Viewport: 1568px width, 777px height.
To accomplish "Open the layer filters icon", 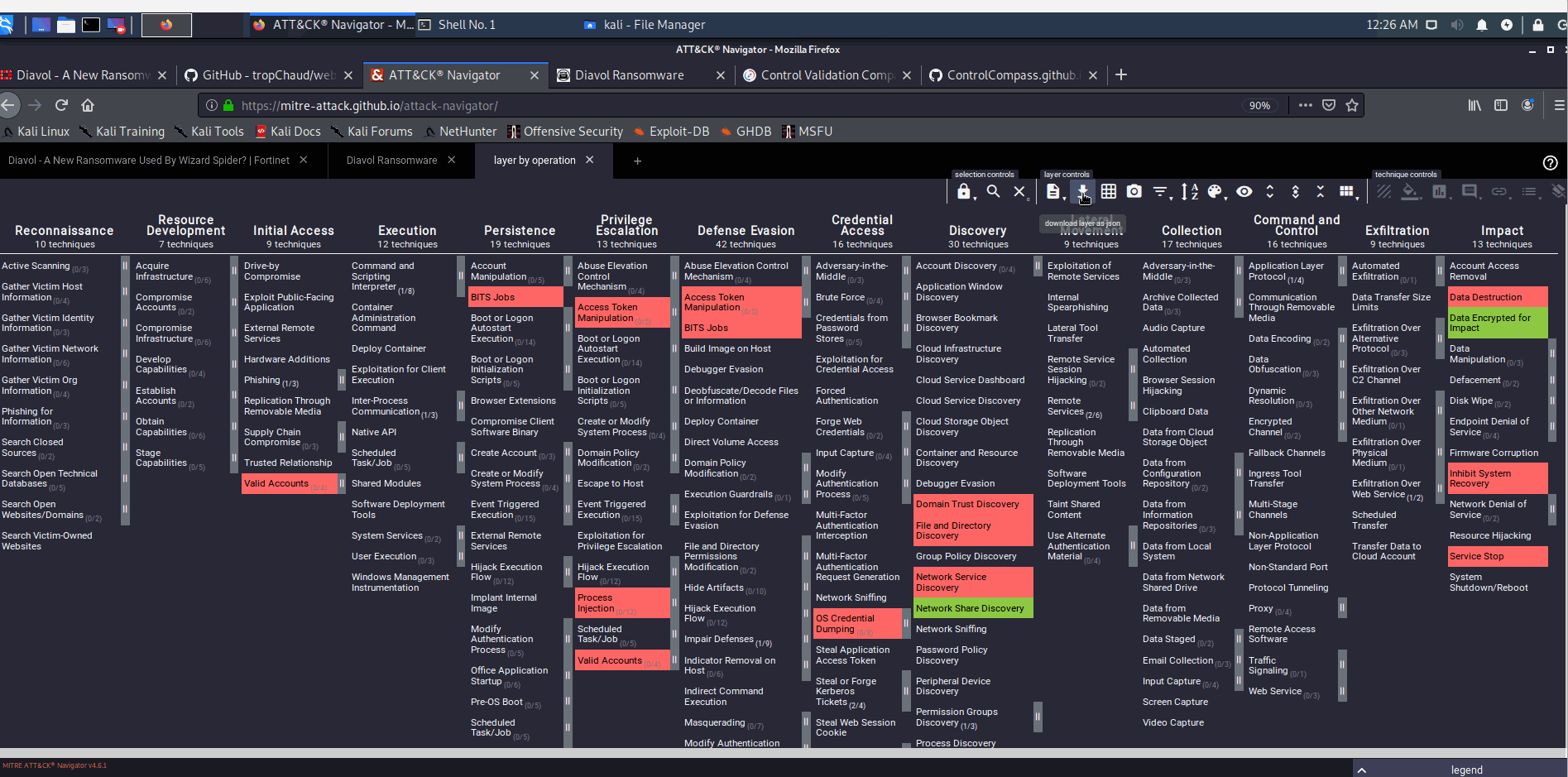I will click(x=1161, y=192).
